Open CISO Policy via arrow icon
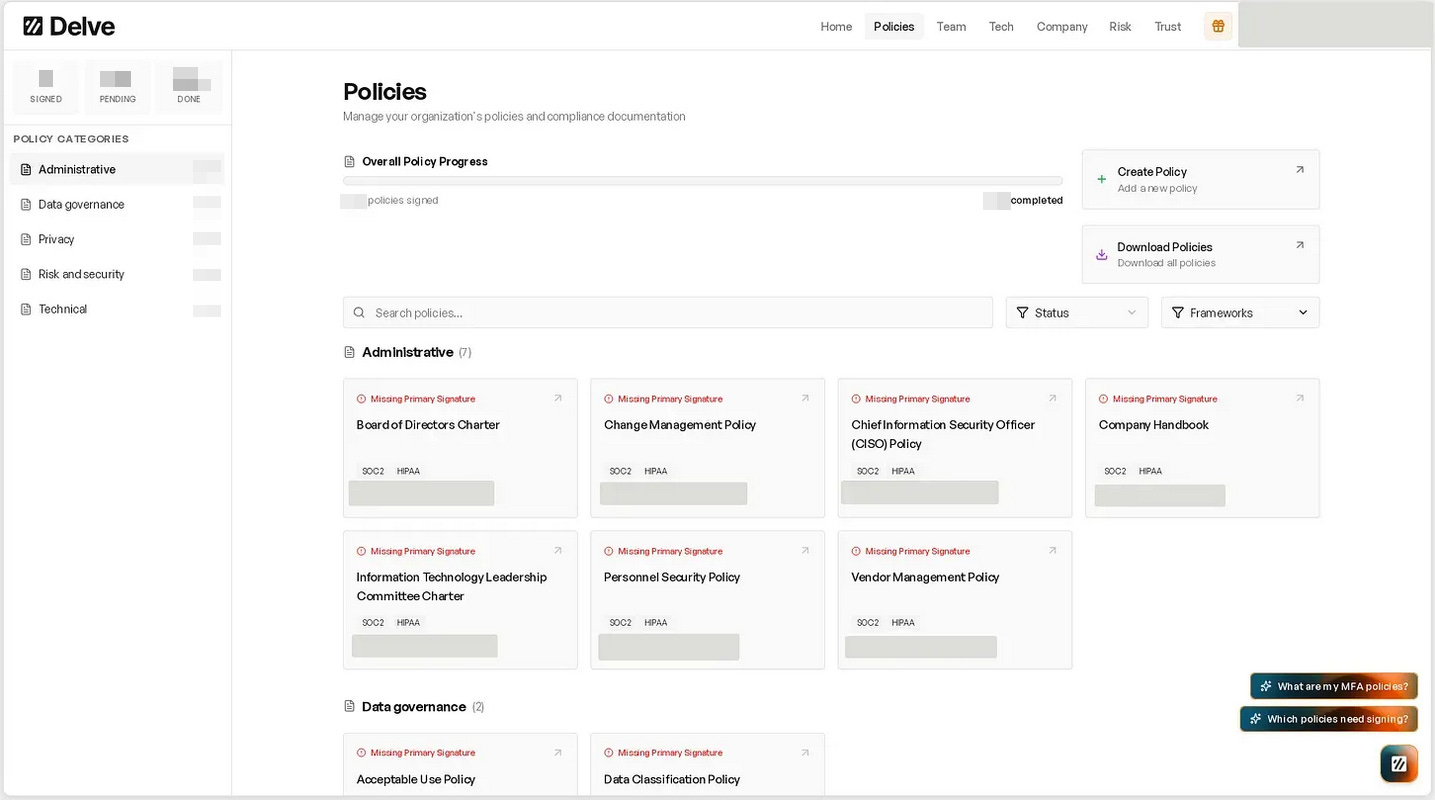 (1052, 398)
